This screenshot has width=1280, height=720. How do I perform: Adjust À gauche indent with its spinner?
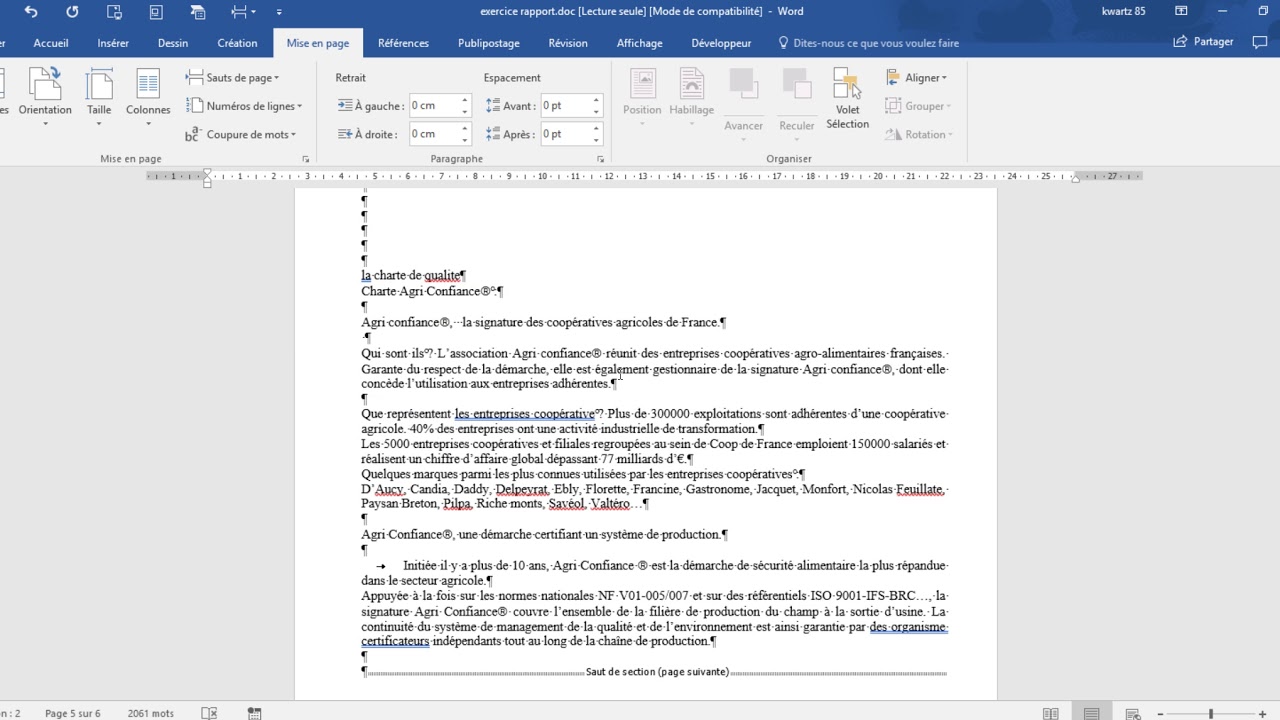[x=465, y=106]
